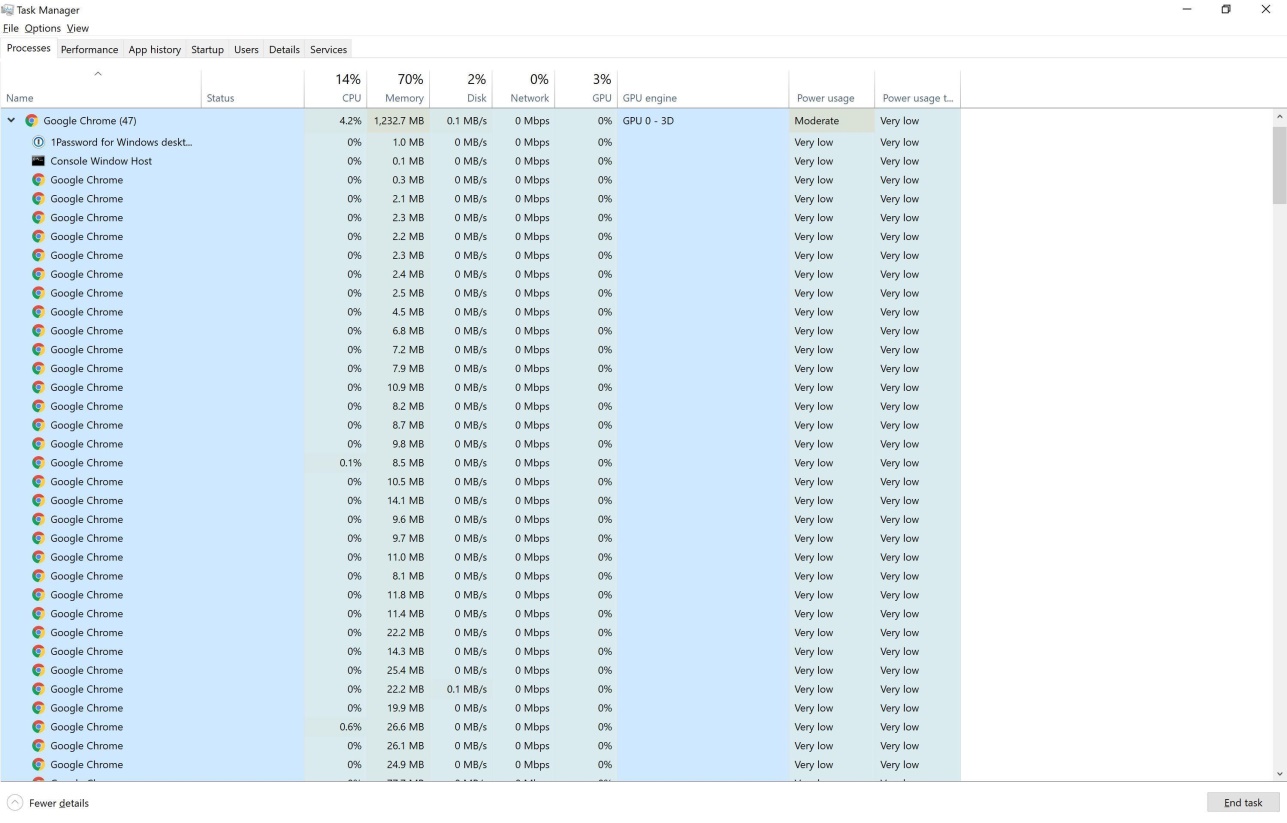Click the Chrome icon in the 7.2 MB row
This screenshot has width=1287, height=823.
(x=38, y=350)
